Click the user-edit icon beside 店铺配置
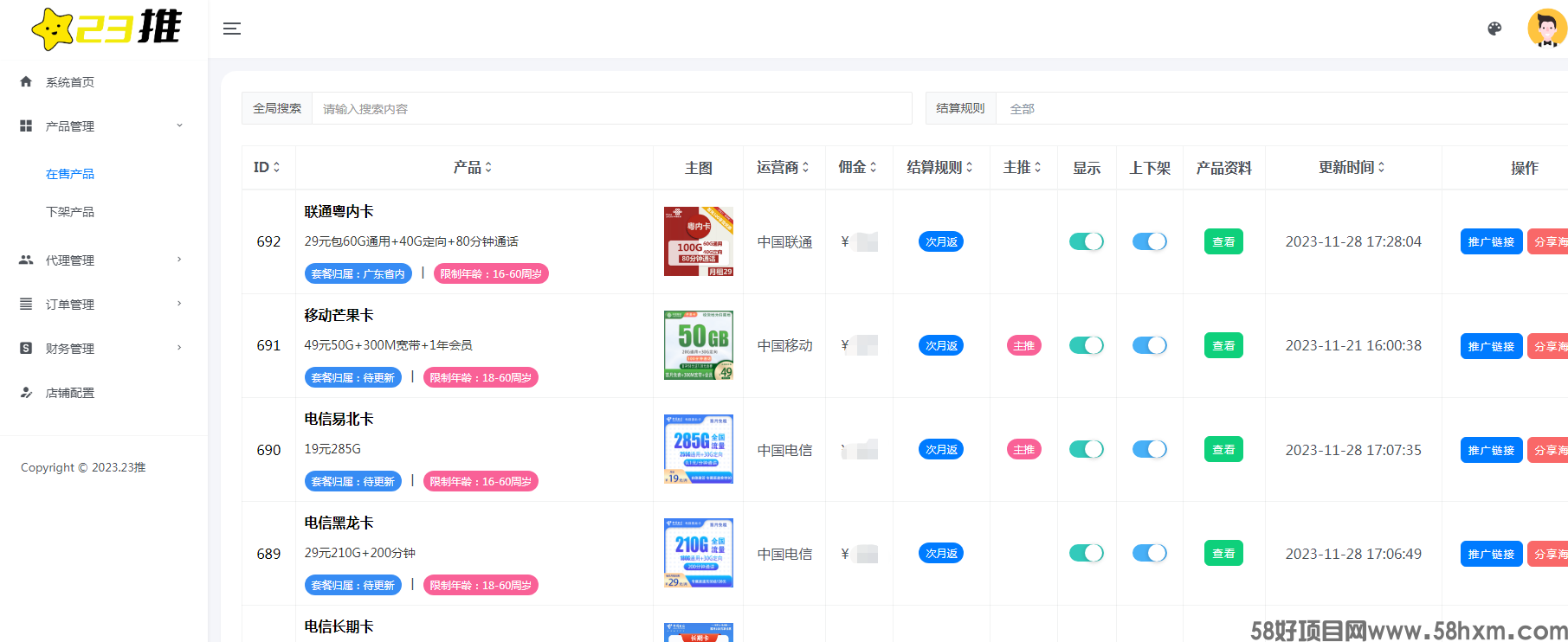The image size is (1568, 642). [26, 392]
